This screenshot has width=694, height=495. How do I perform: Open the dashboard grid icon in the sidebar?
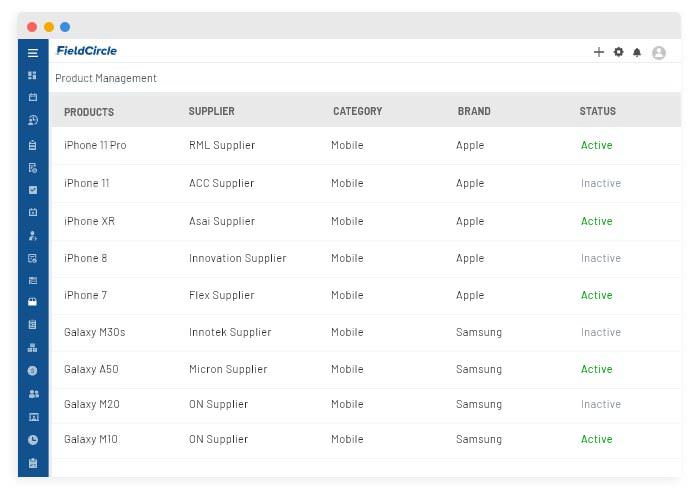(32, 75)
